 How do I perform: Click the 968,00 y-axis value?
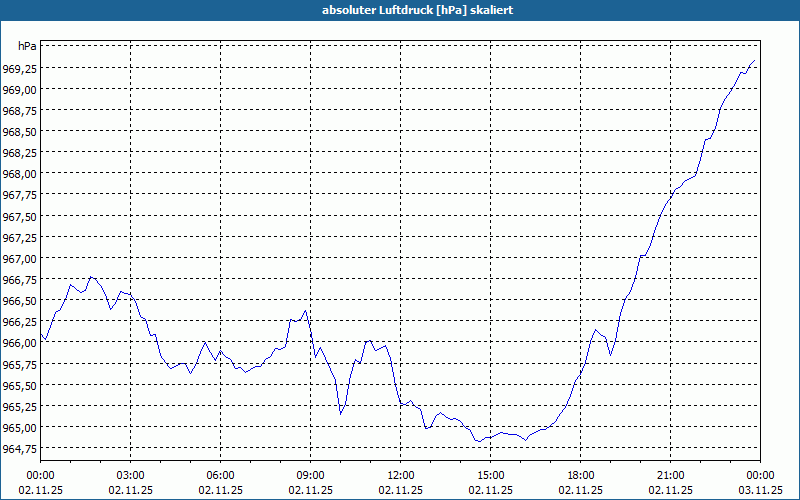(18, 174)
